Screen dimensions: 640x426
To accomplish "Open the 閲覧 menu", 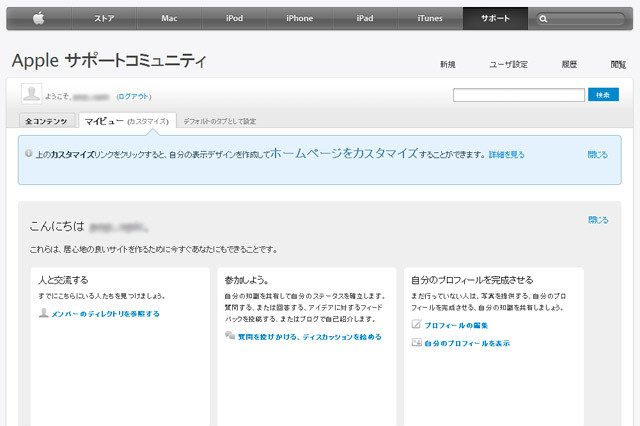I will (x=618, y=64).
